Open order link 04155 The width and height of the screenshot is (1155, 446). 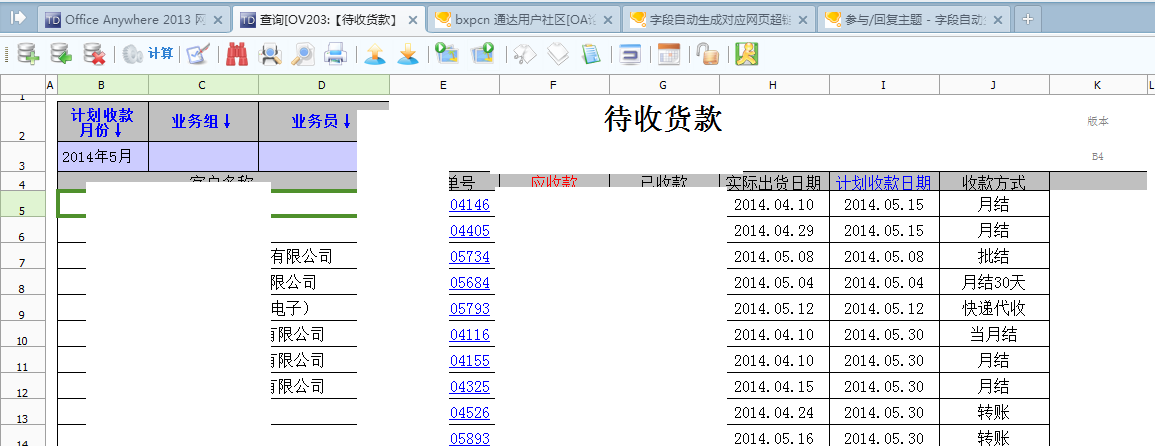click(x=470, y=360)
